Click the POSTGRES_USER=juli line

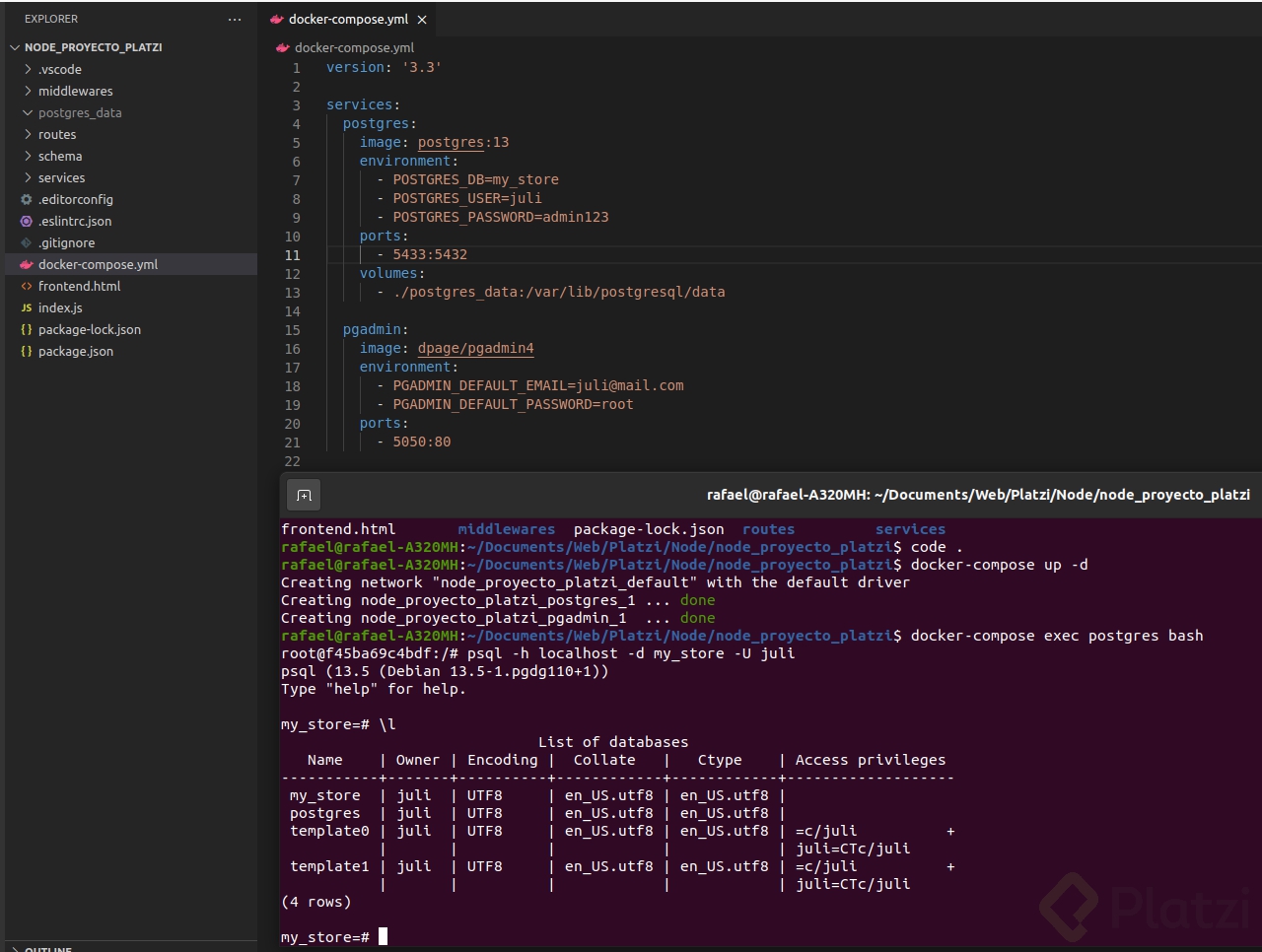467,198
